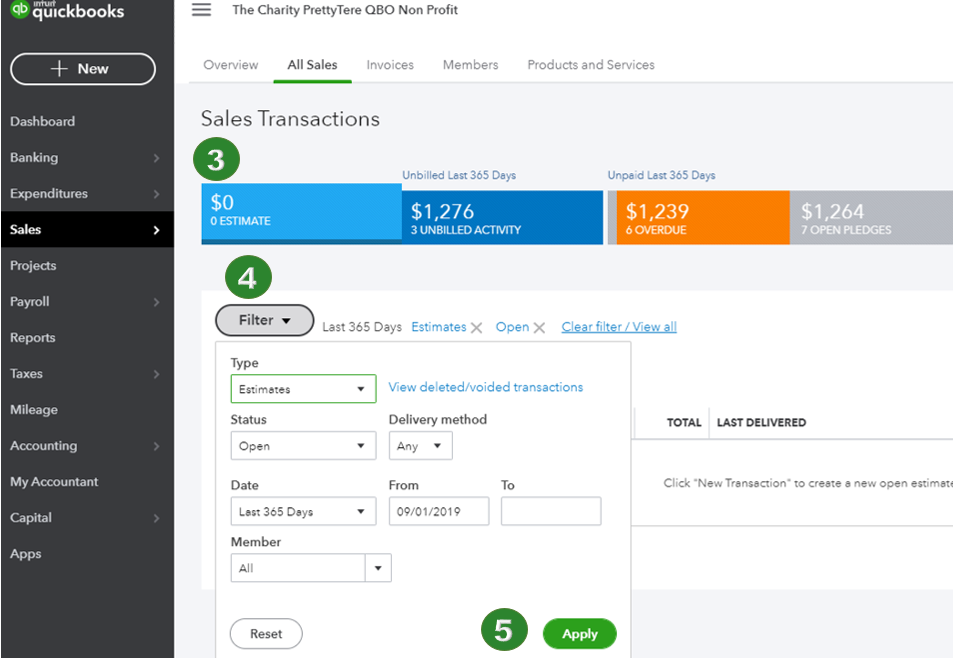The image size is (953, 661).
Task: Click the From date field
Action: 439,512
